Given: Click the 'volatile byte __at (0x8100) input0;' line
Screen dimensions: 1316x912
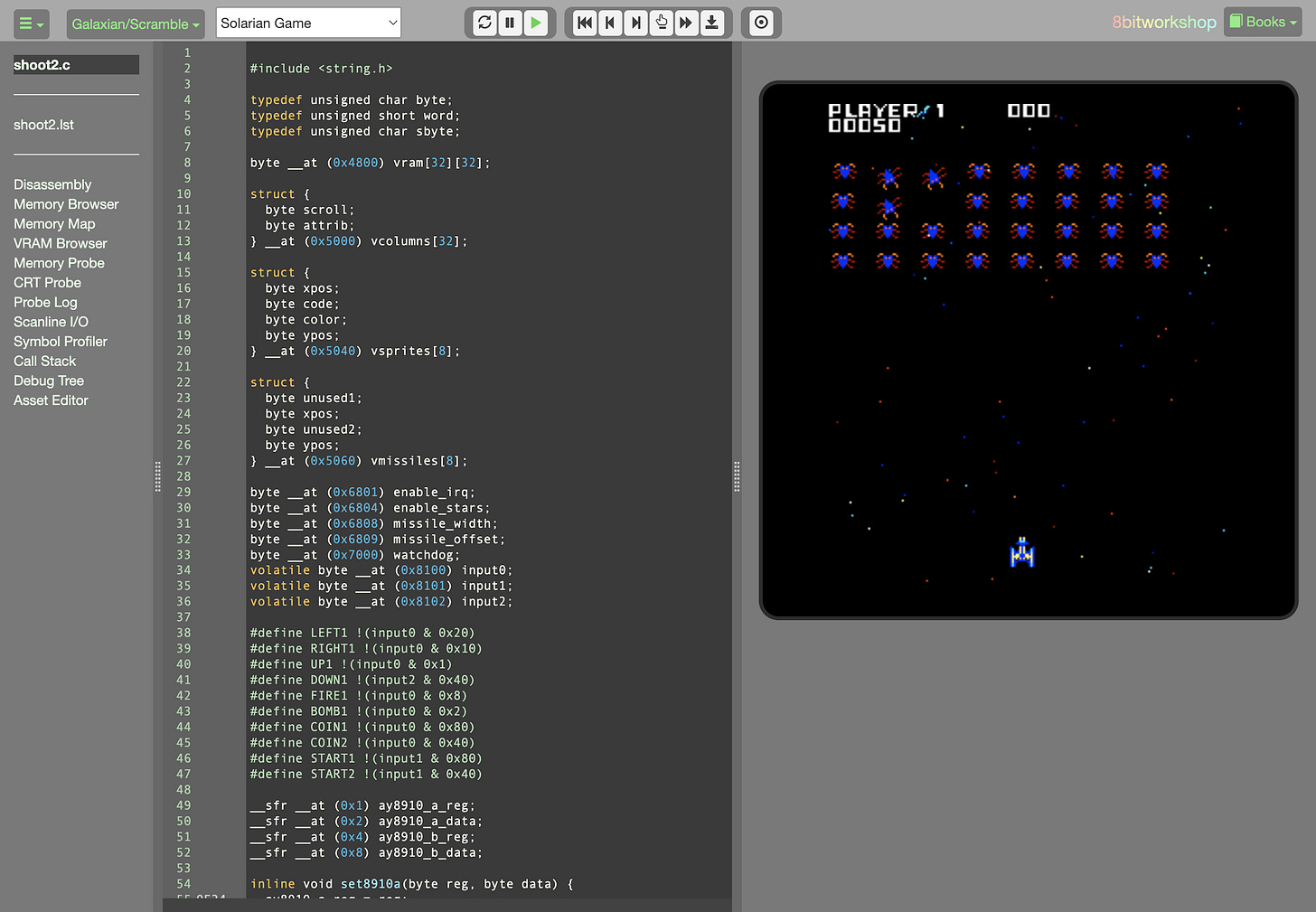Looking at the screenshot, I should (x=381, y=570).
